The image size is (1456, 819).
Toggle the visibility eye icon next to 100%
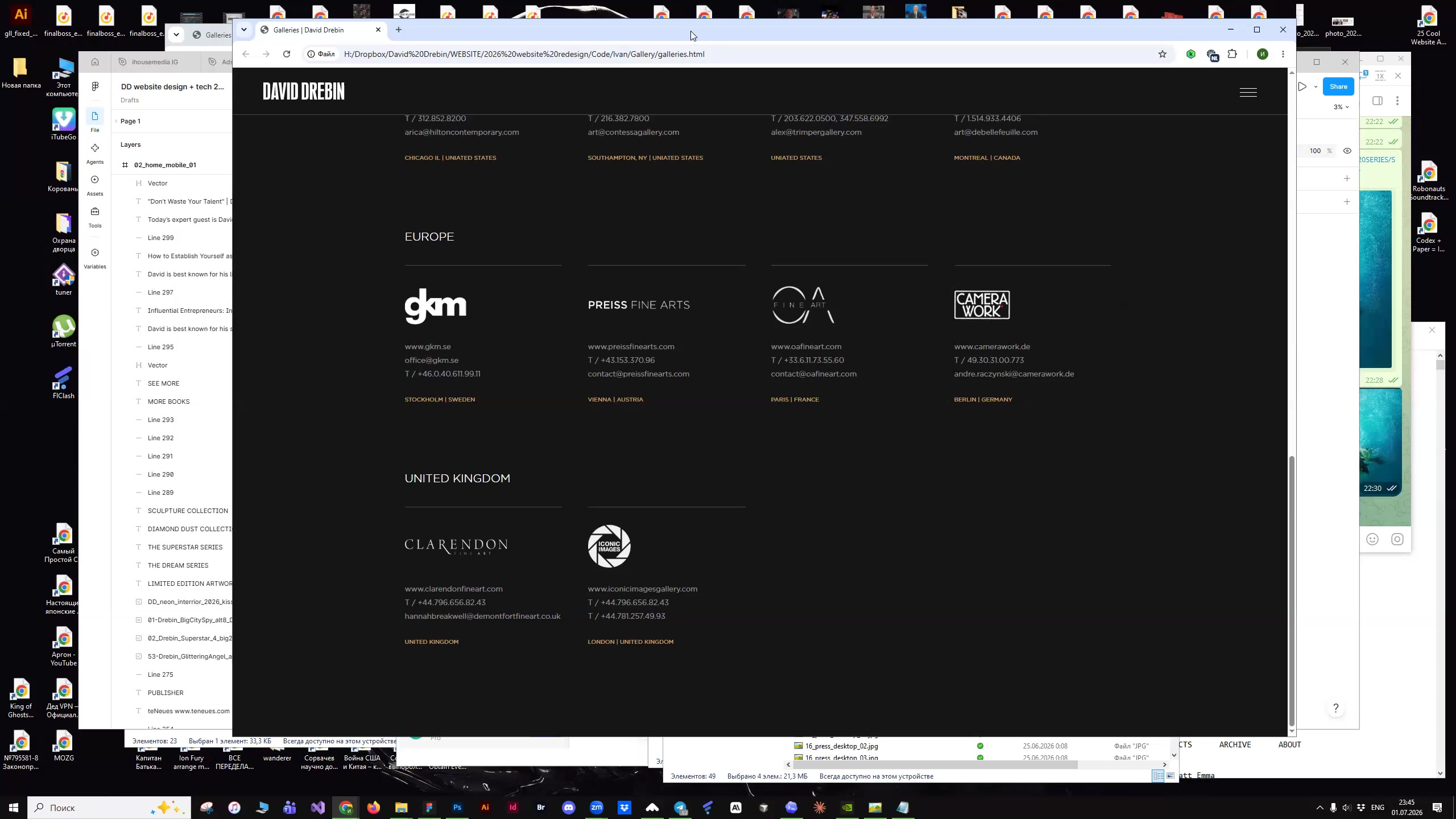(x=1347, y=151)
